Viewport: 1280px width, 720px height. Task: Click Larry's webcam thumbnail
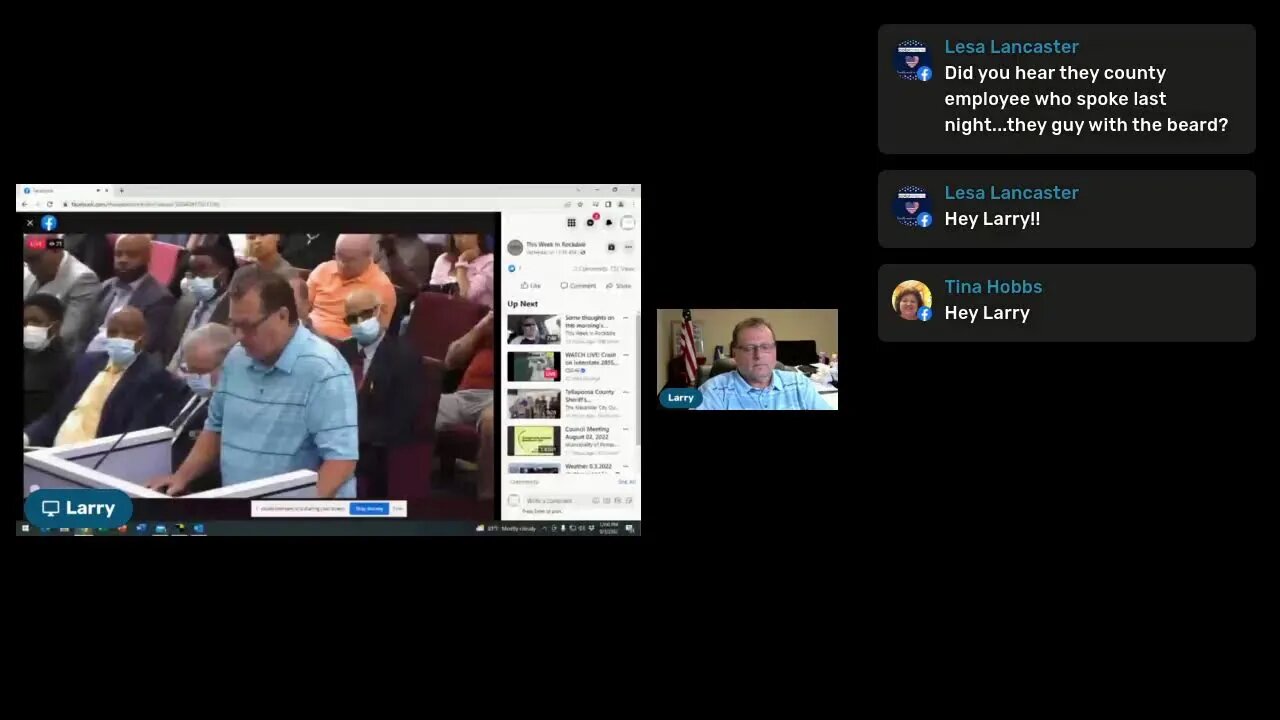coord(747,359)
